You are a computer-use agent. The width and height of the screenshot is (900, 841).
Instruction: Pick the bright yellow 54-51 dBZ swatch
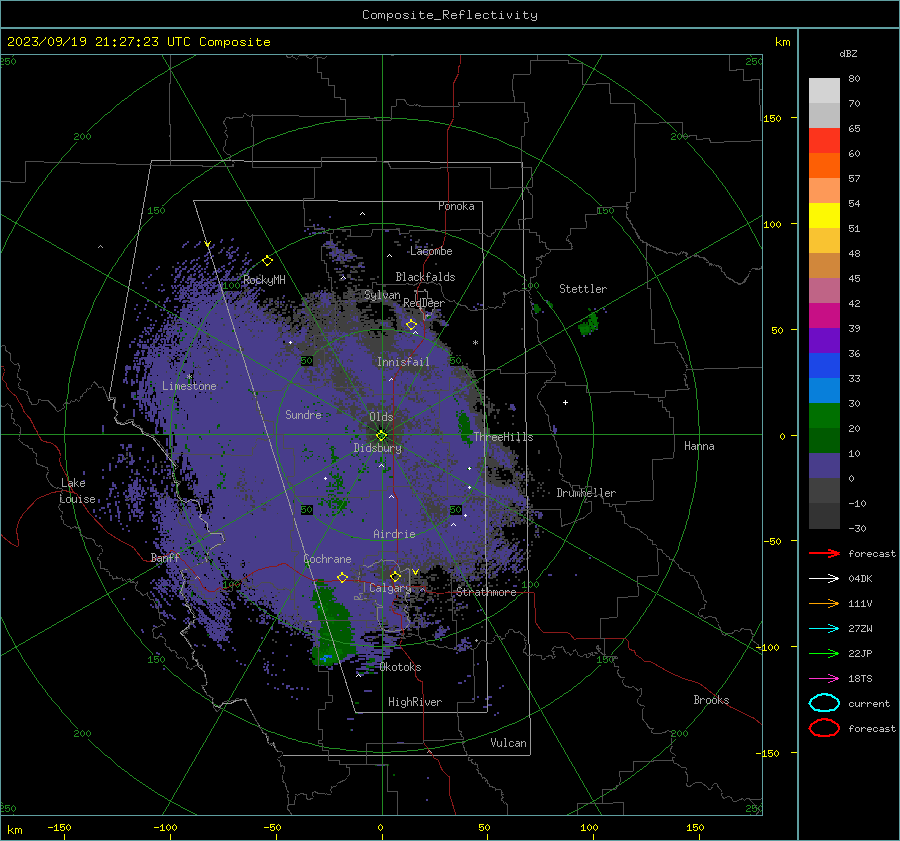coord(824,216)
